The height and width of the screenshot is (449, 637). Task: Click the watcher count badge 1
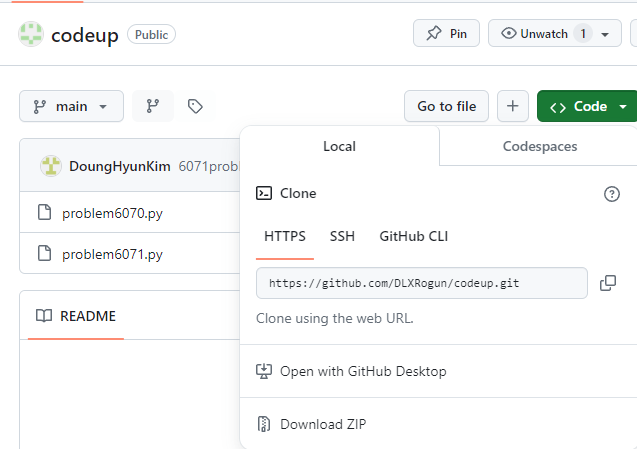583,33
